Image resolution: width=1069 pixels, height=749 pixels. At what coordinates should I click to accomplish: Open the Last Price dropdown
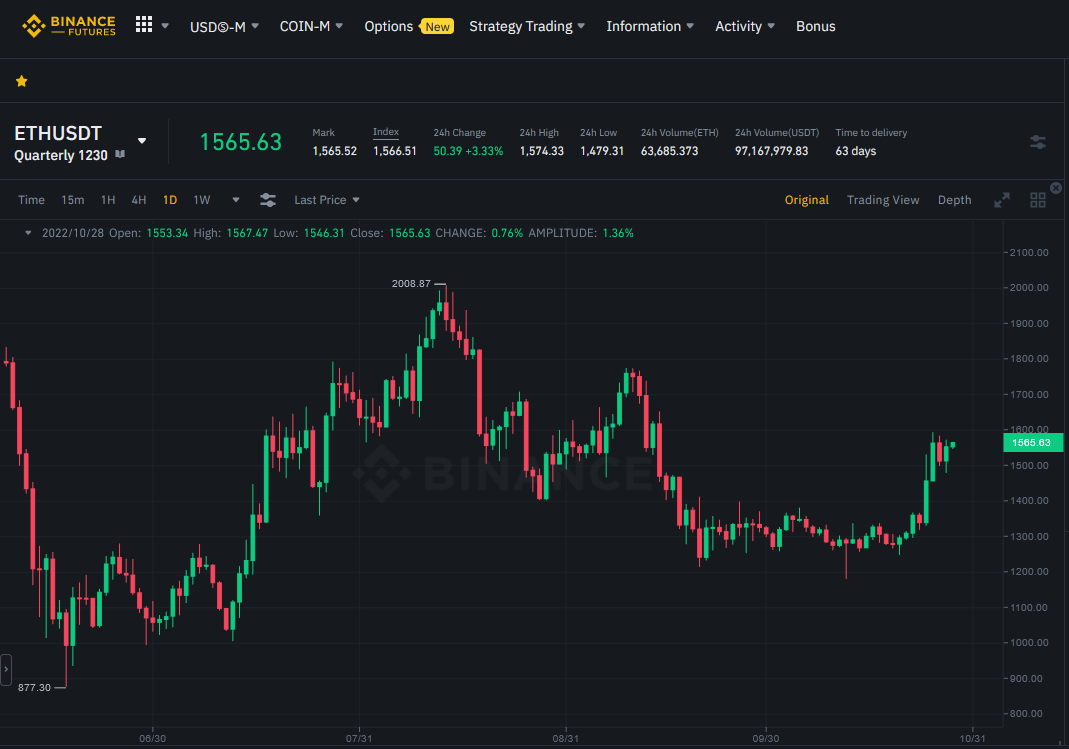pos(327,200)
